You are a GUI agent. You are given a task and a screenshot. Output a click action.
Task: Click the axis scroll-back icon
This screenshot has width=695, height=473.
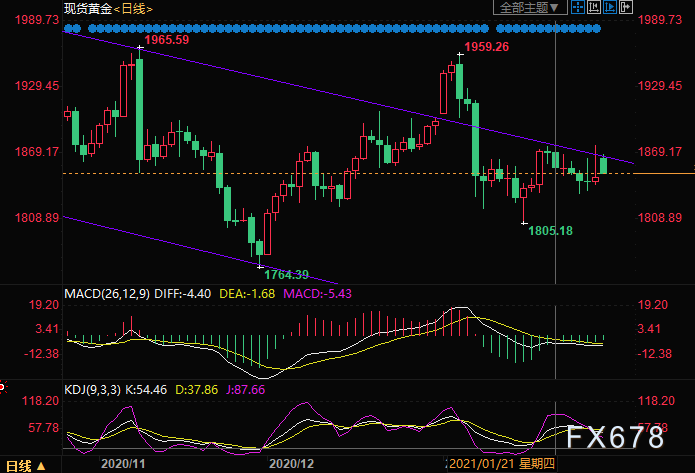tap(594, 7)
